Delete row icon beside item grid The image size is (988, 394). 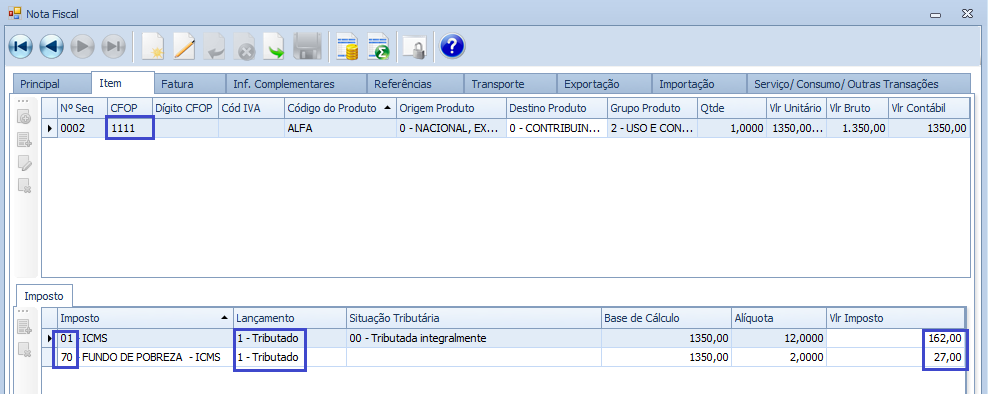click(x=24, y=185)
